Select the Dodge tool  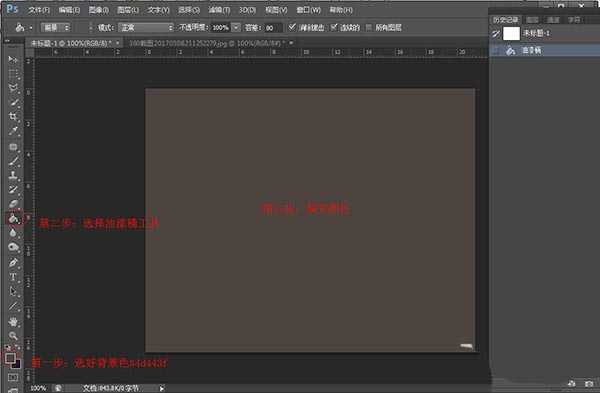point(13,247)
